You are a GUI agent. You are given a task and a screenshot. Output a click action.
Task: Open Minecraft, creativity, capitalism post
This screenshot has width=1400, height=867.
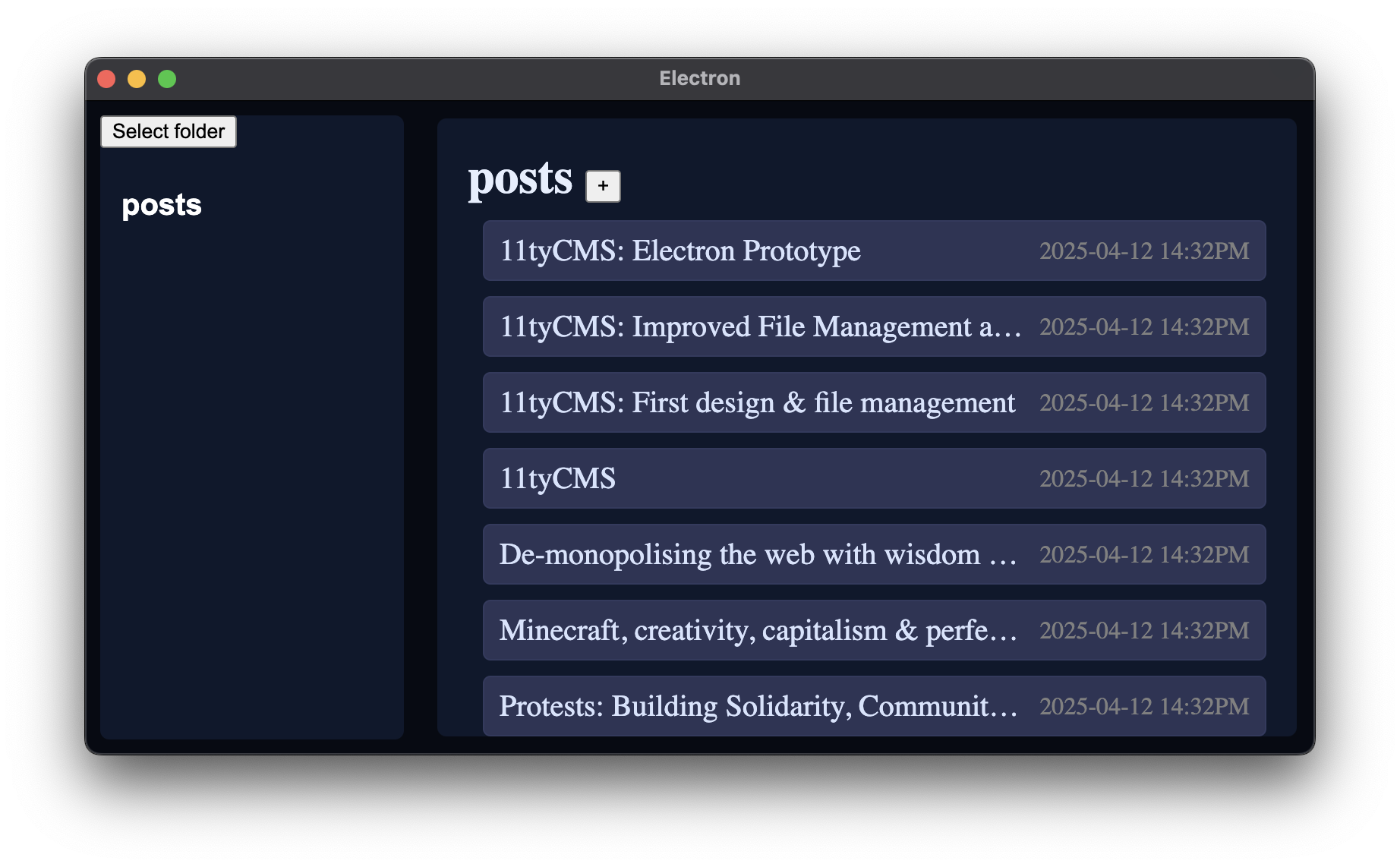[874, 630]
